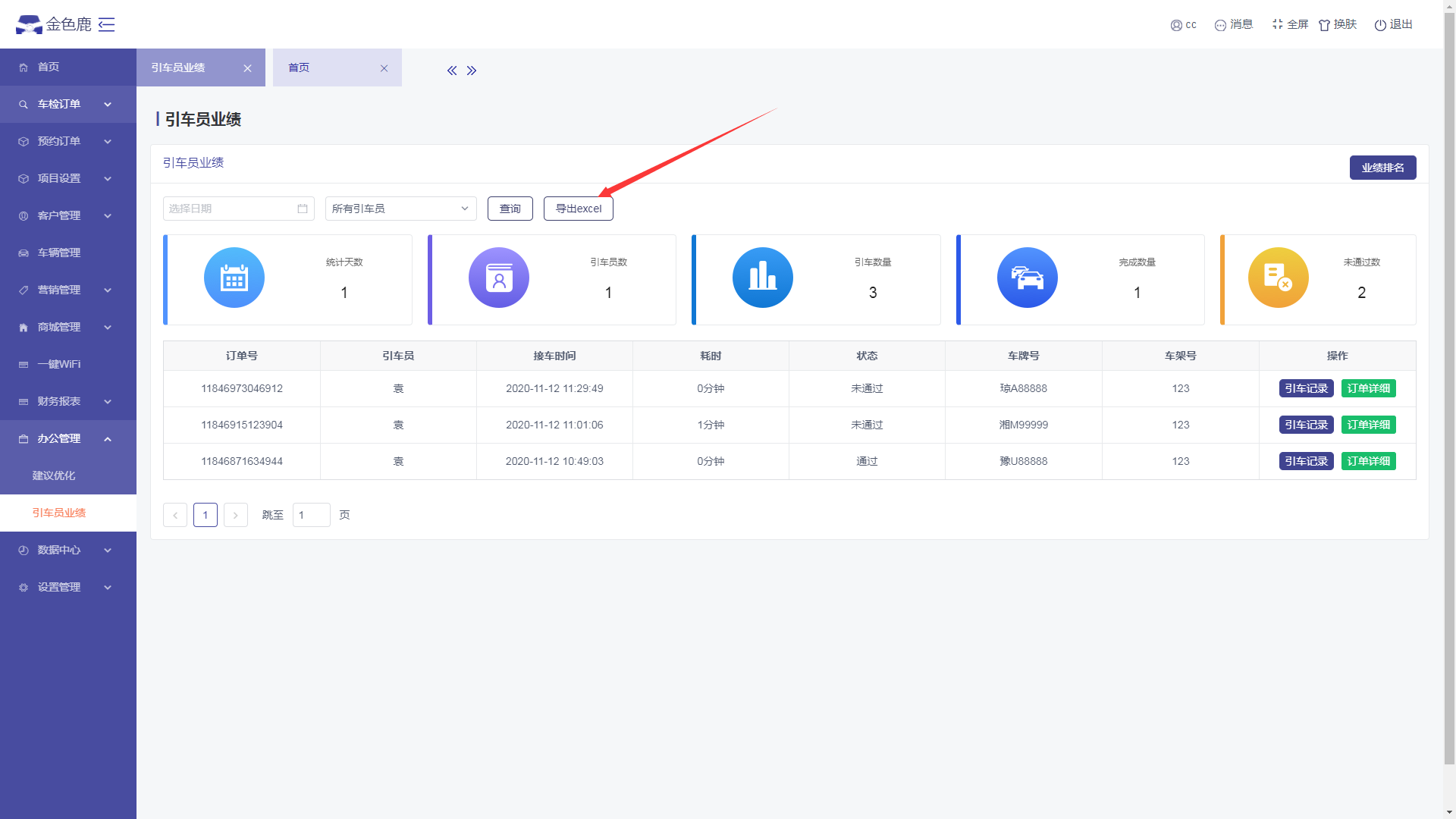Click the orange failed-count icon
Viewport: 1456px width, 819px height.
pos(1278,278)
